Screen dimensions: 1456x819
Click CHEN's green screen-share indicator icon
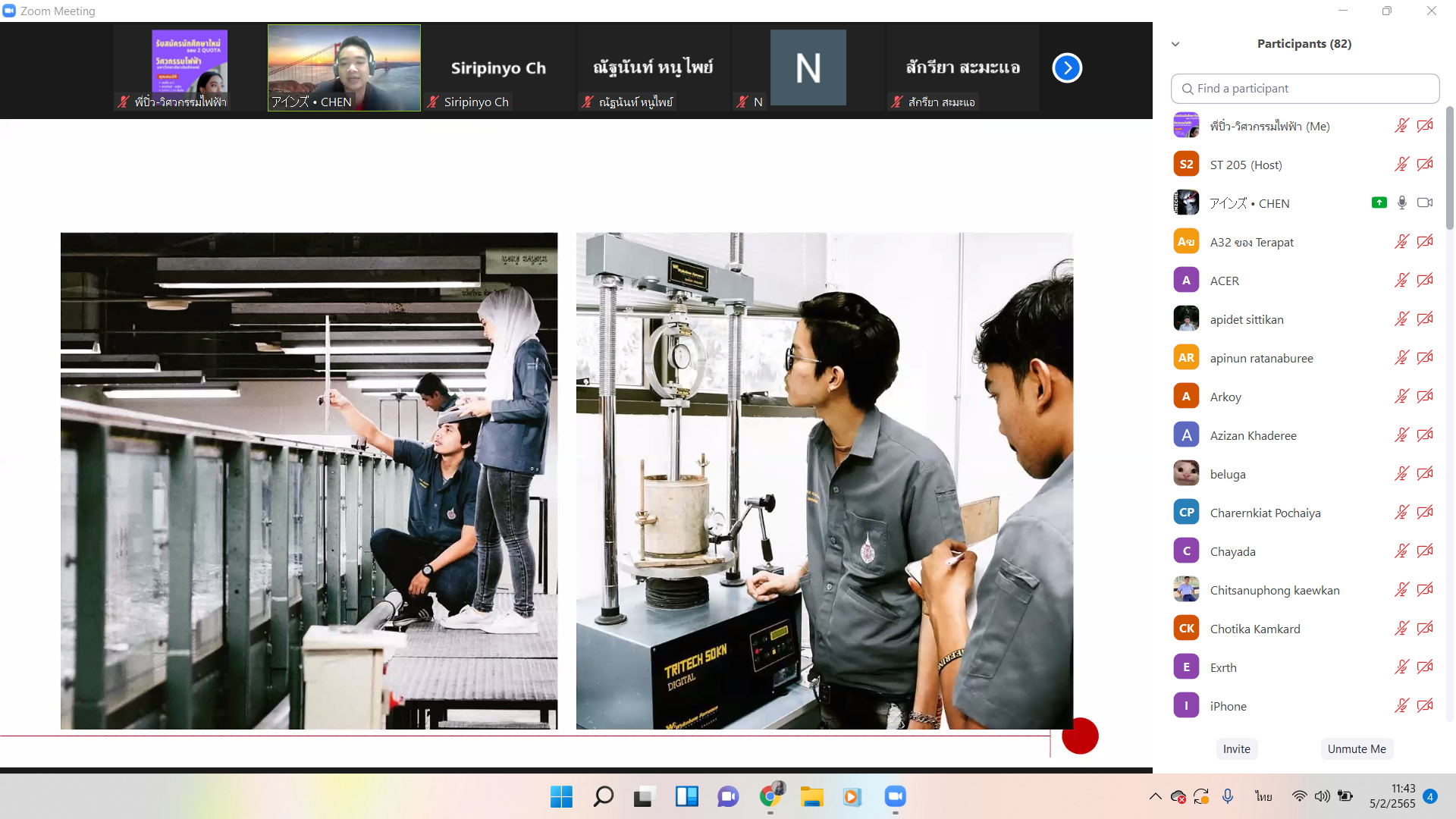click(1379, 202)
